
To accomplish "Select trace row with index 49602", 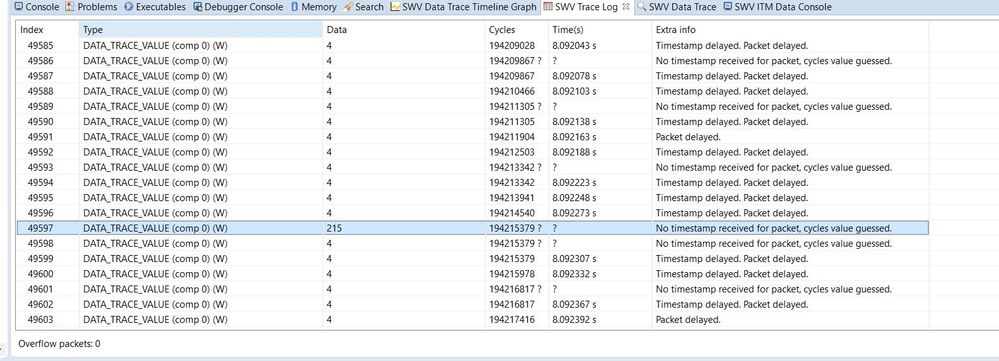I will click(472, 304).
